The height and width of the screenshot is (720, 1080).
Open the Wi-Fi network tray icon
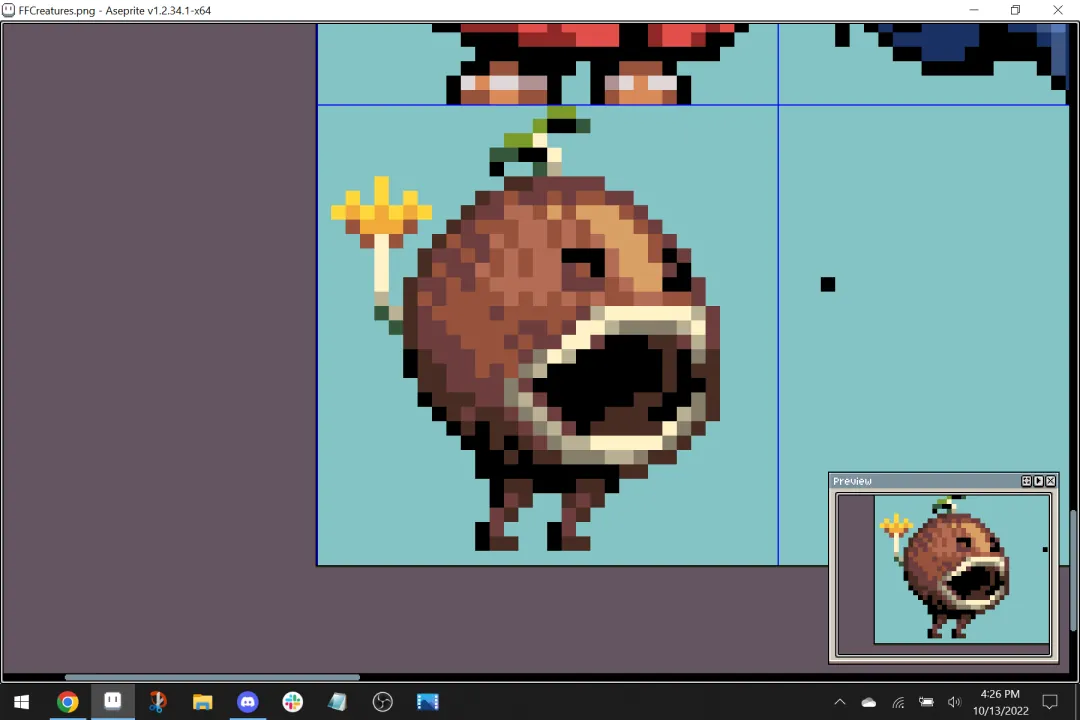[898, 702]
